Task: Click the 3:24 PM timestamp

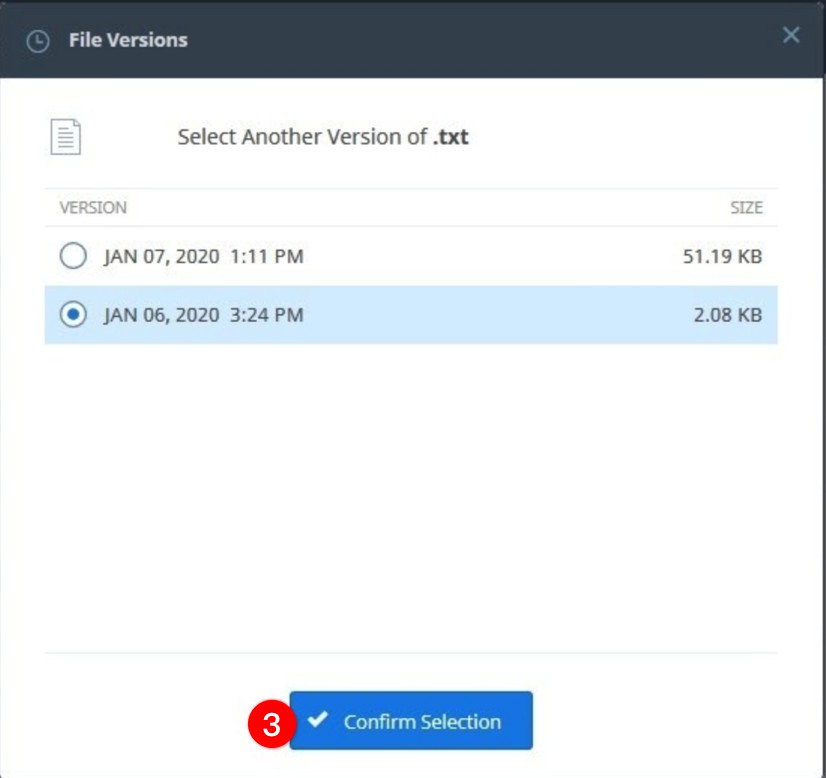Action: tap(266, 315)
